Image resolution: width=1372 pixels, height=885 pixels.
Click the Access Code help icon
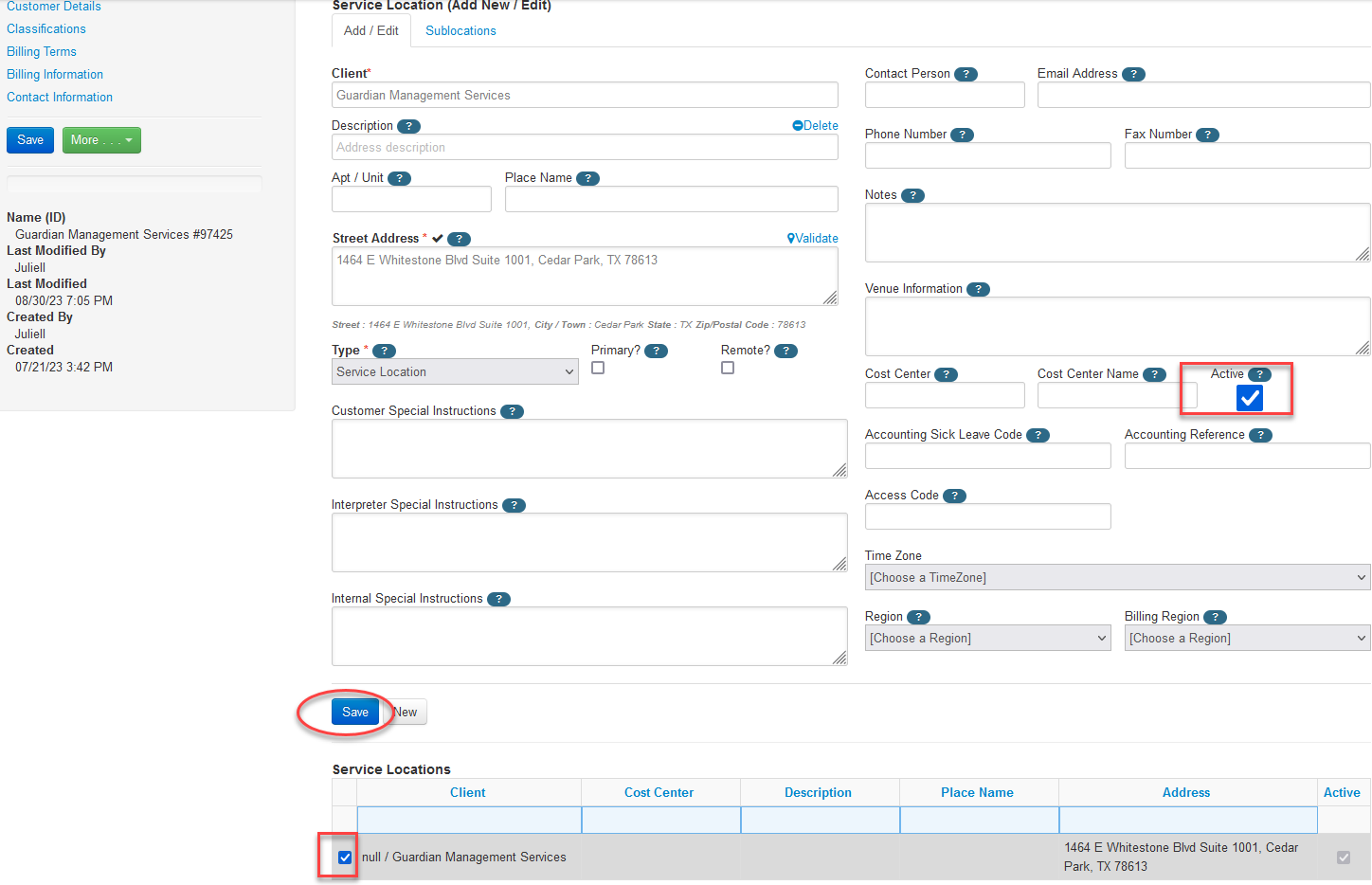click(954, 495)
